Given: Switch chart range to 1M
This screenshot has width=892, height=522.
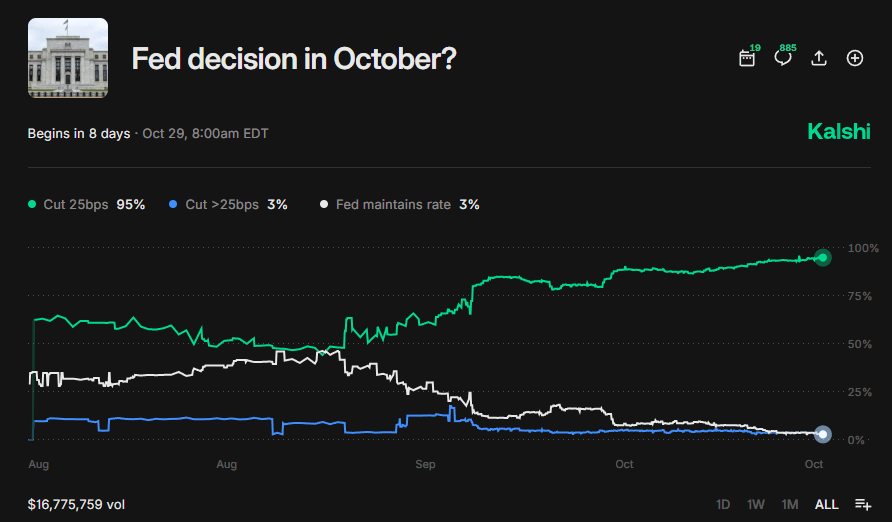Looking at the screenshot, I should point(790,504).
